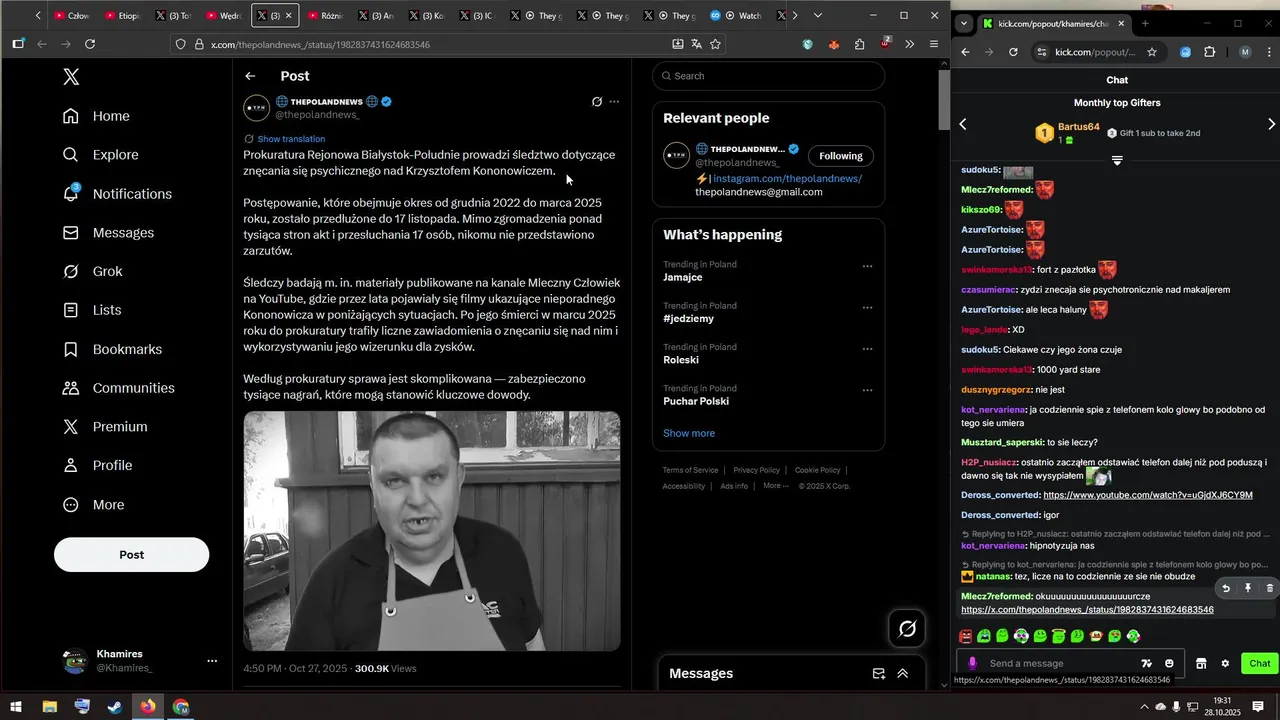Open the Profile icon in X sidebar
Screen dimensions: 1280x720
point(71,465)
